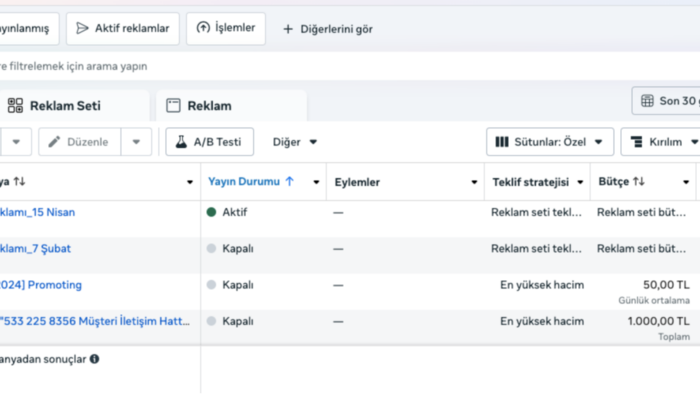The image size is (700, 394).
Task: Open the Teklif stratejisi column dropdown arrow
Action: [580, 182]
